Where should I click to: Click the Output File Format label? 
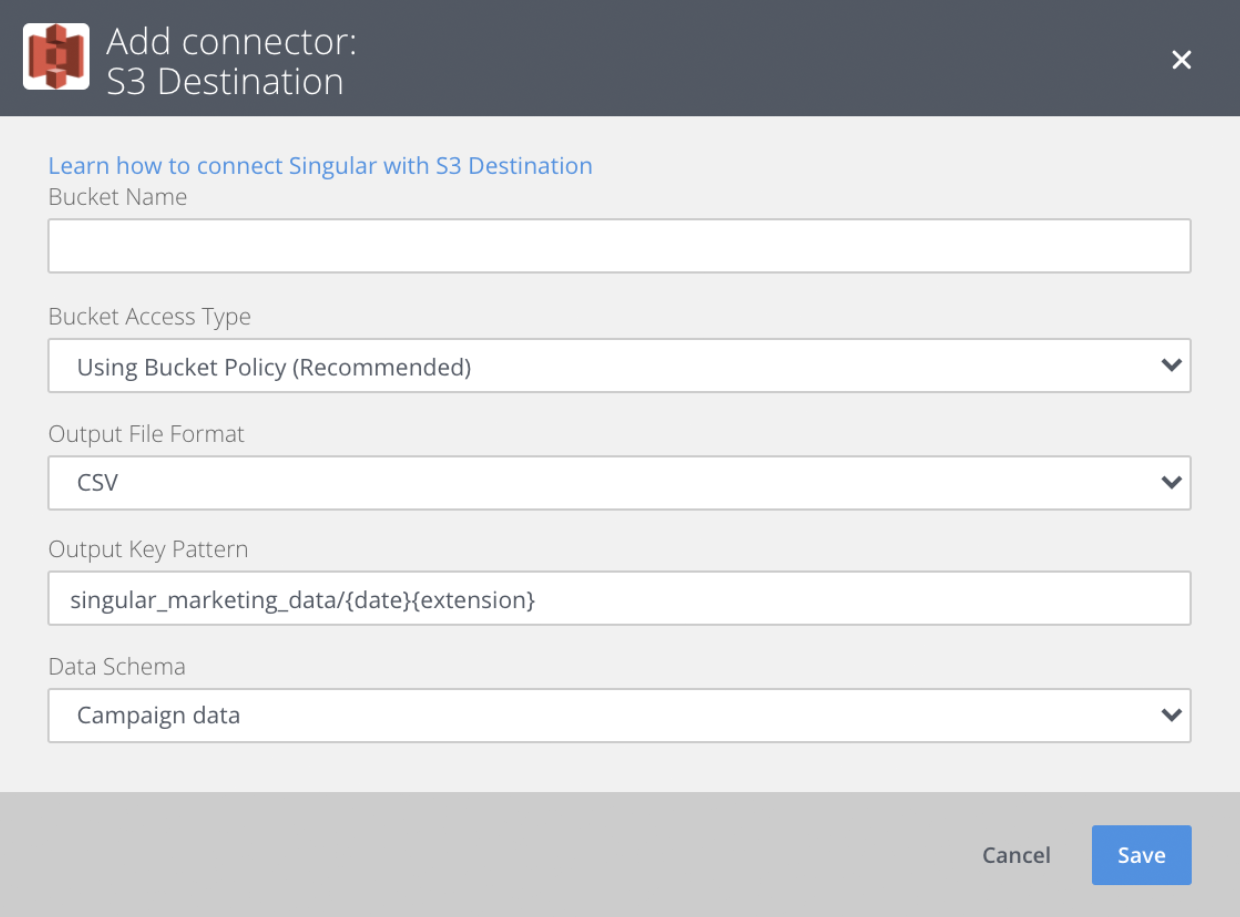coord(146,434)
